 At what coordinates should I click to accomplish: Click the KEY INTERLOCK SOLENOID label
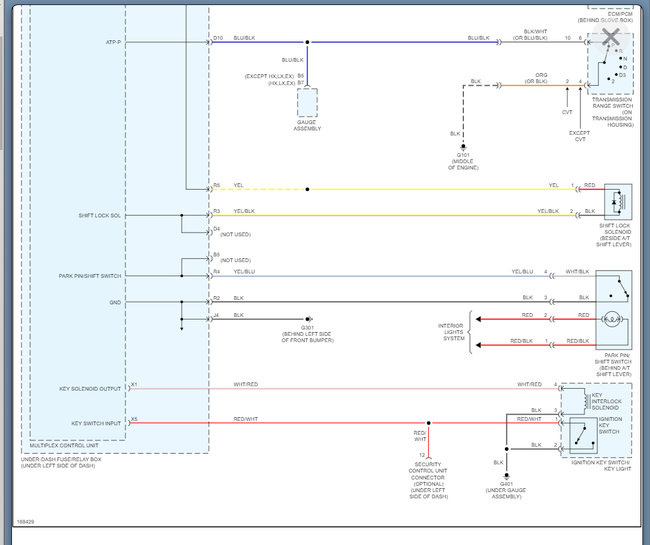pos(606,402)
